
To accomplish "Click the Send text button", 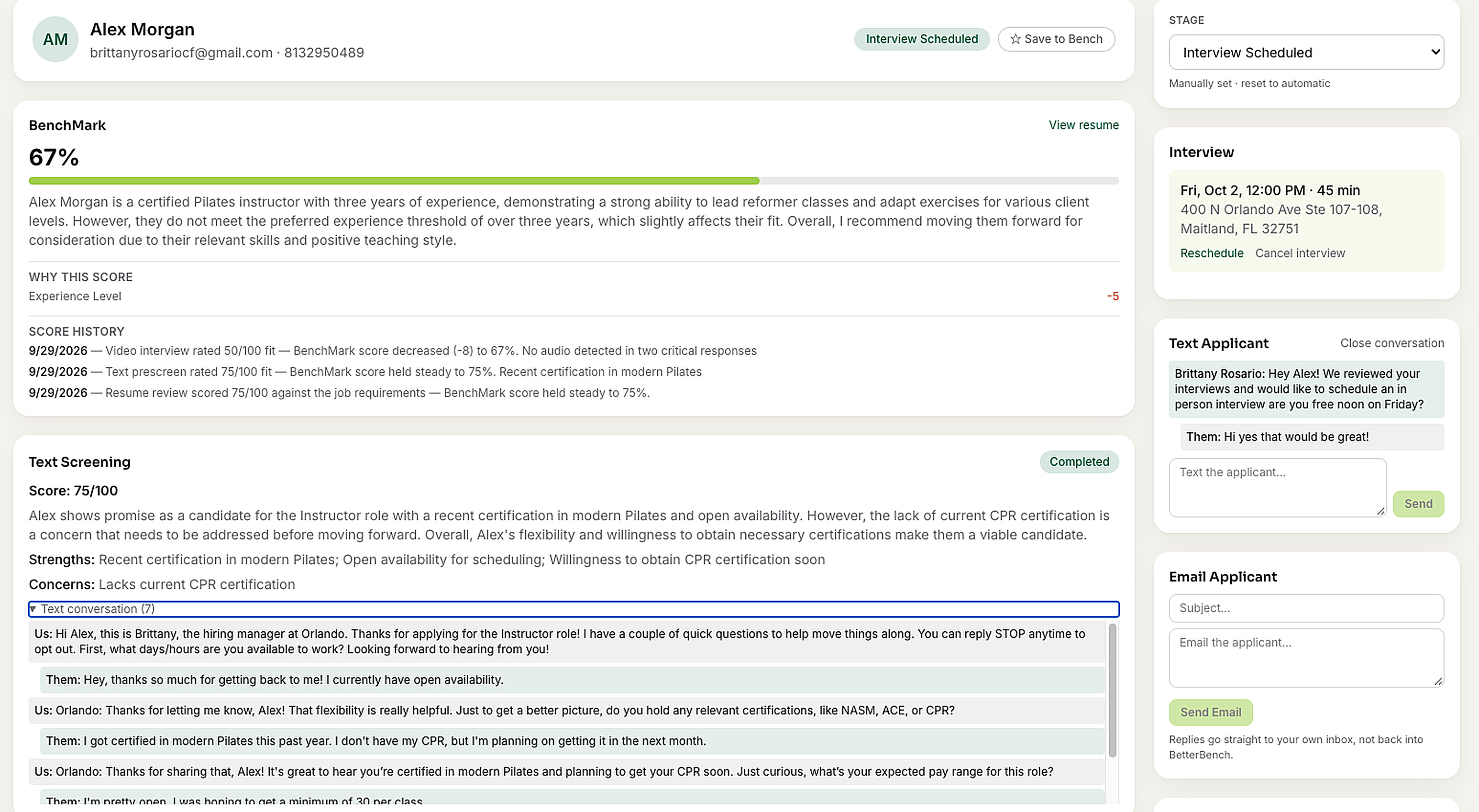I will pyautogui.click(x=1418, y=504).
